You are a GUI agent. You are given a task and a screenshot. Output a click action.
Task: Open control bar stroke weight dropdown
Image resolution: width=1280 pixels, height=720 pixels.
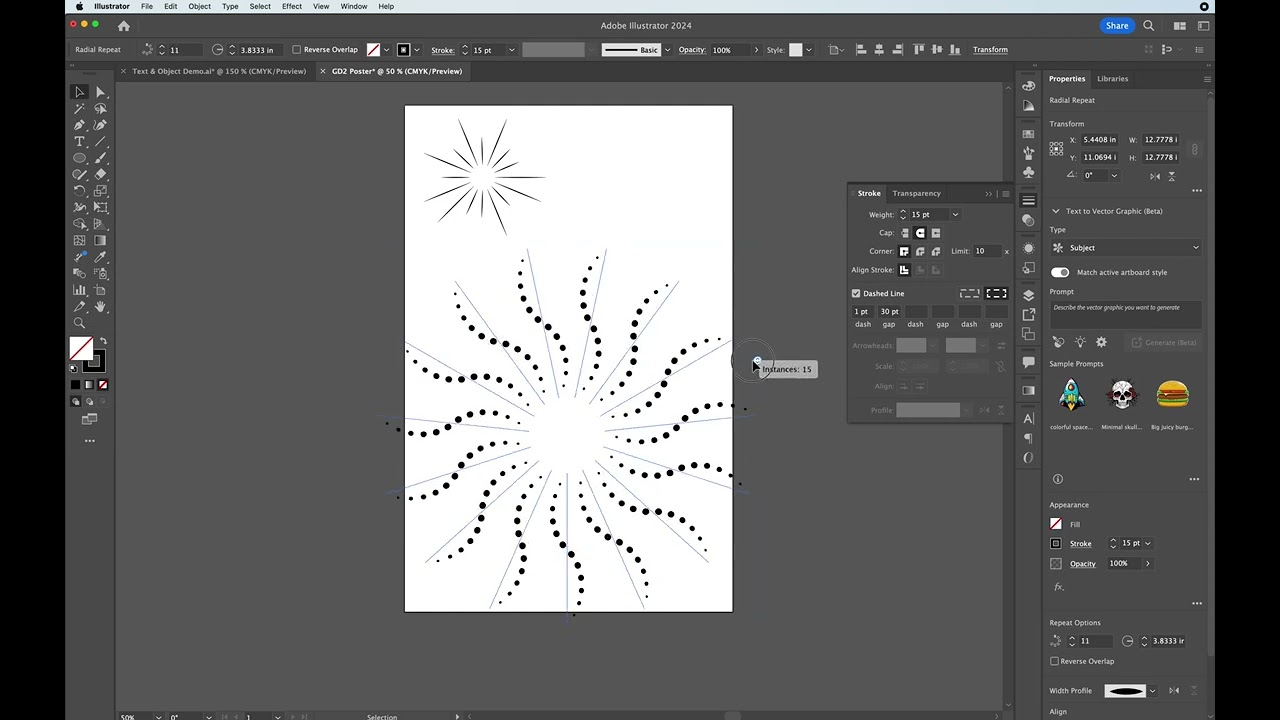tap(511, 50)
